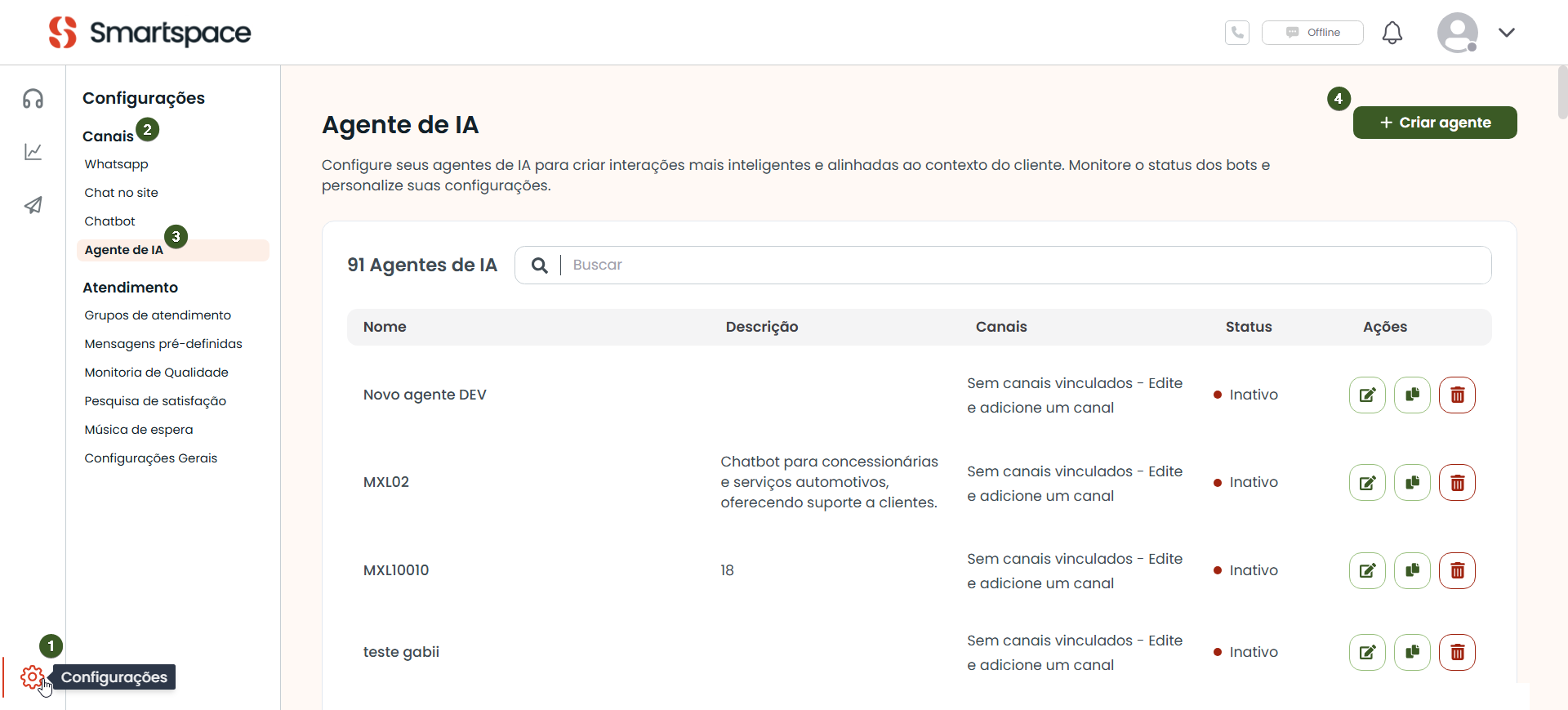The height and width of the screenshot is (710, 1568).
Task: Expand the user profile dropdown chevron
Action: pos(1507,33)
